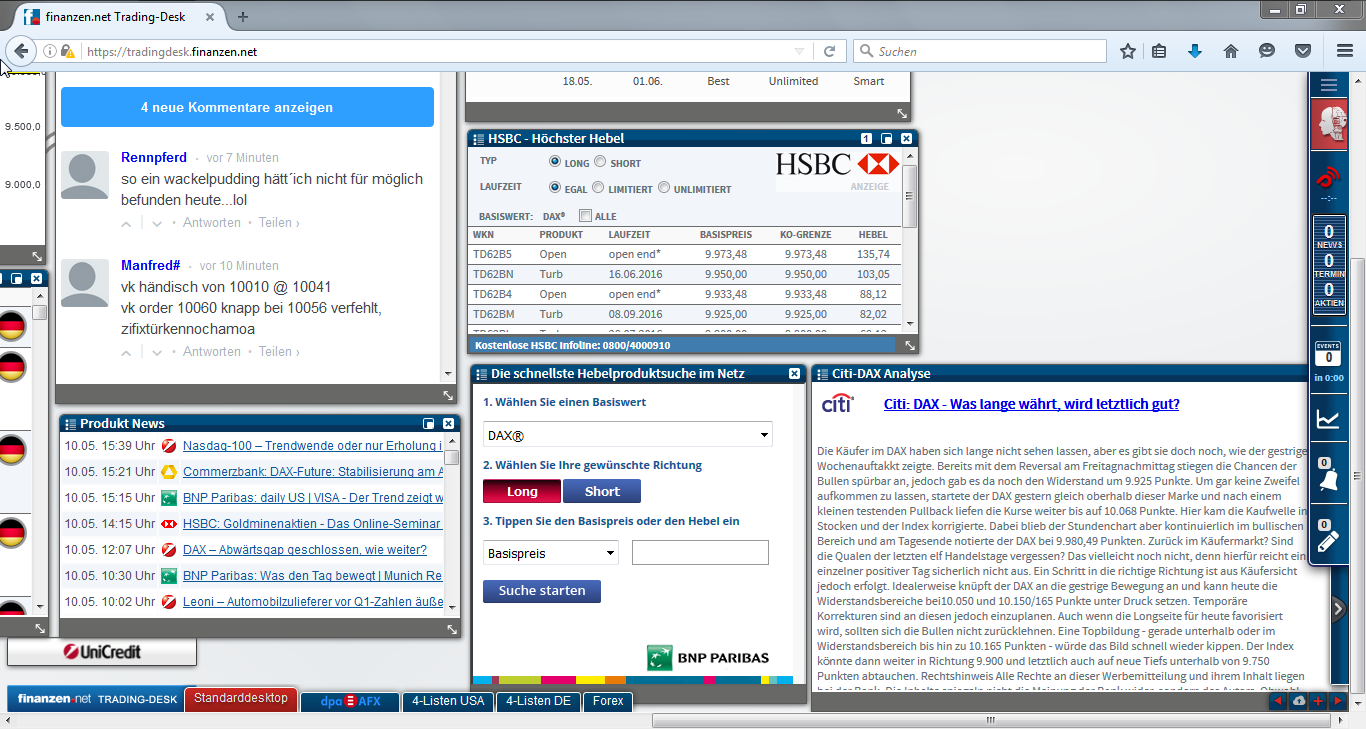This screenshot has height=729, width=1366.
Task: Click the Suche starten button
Action: click(542, 591)
